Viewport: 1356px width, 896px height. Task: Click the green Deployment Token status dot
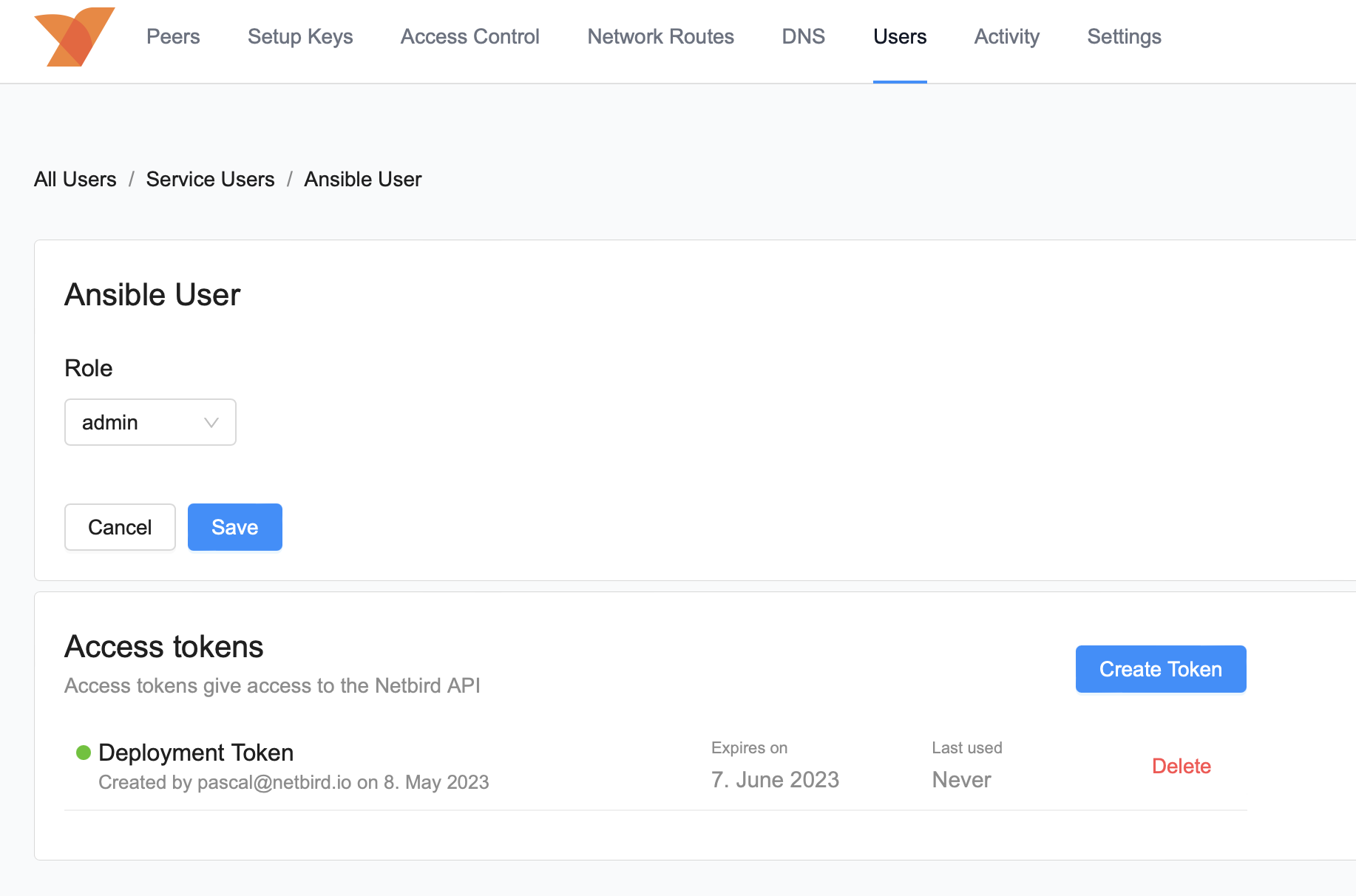(84, 753)
